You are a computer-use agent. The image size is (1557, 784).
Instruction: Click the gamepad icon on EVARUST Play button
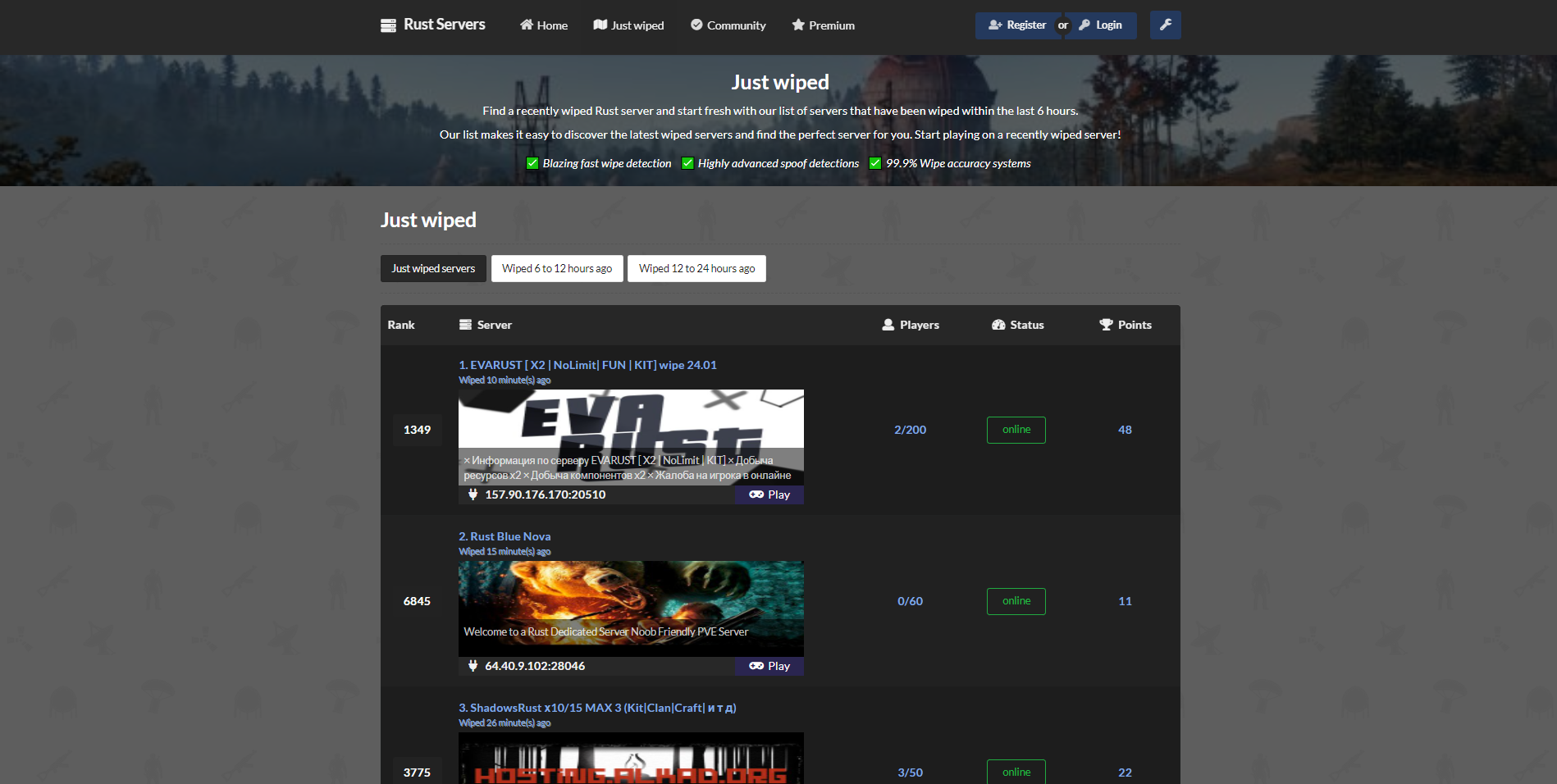(x=756, y=495)
